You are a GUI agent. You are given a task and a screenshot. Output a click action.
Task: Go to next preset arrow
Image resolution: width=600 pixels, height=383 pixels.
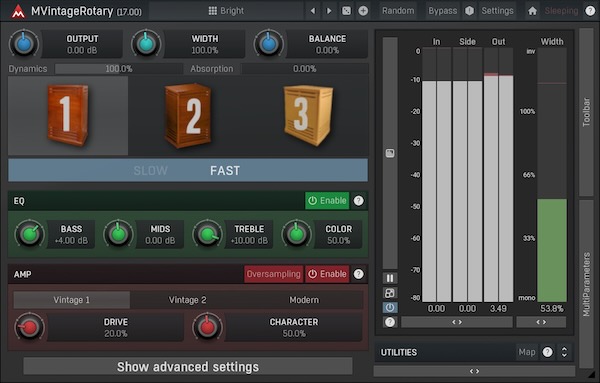[x=329, y=11]
